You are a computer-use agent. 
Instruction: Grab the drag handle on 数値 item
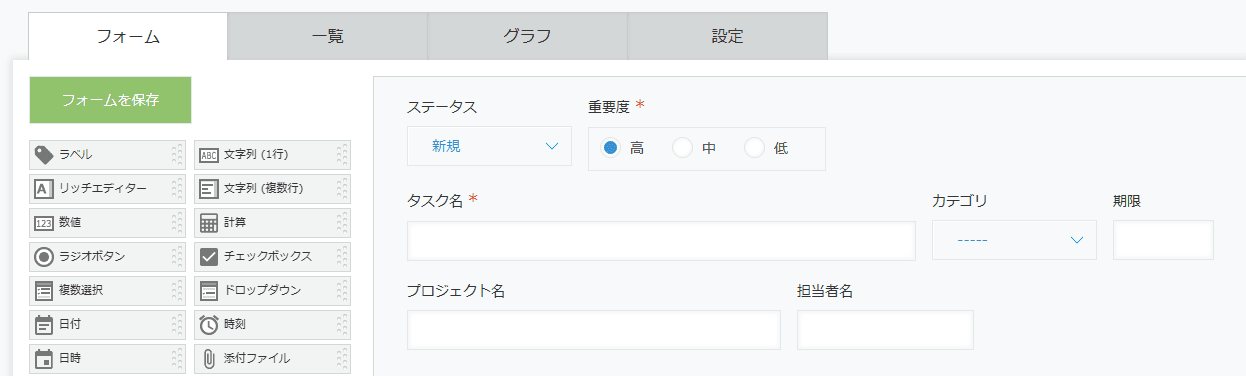tap(176, 222)
